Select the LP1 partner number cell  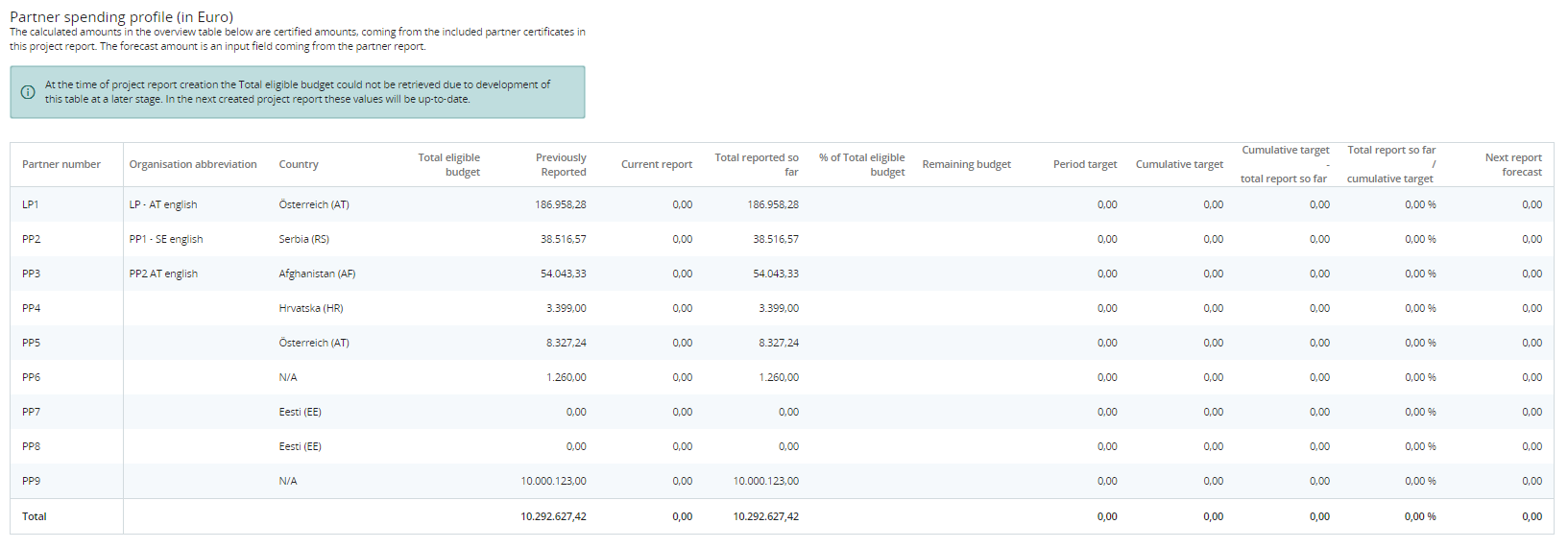31,205
